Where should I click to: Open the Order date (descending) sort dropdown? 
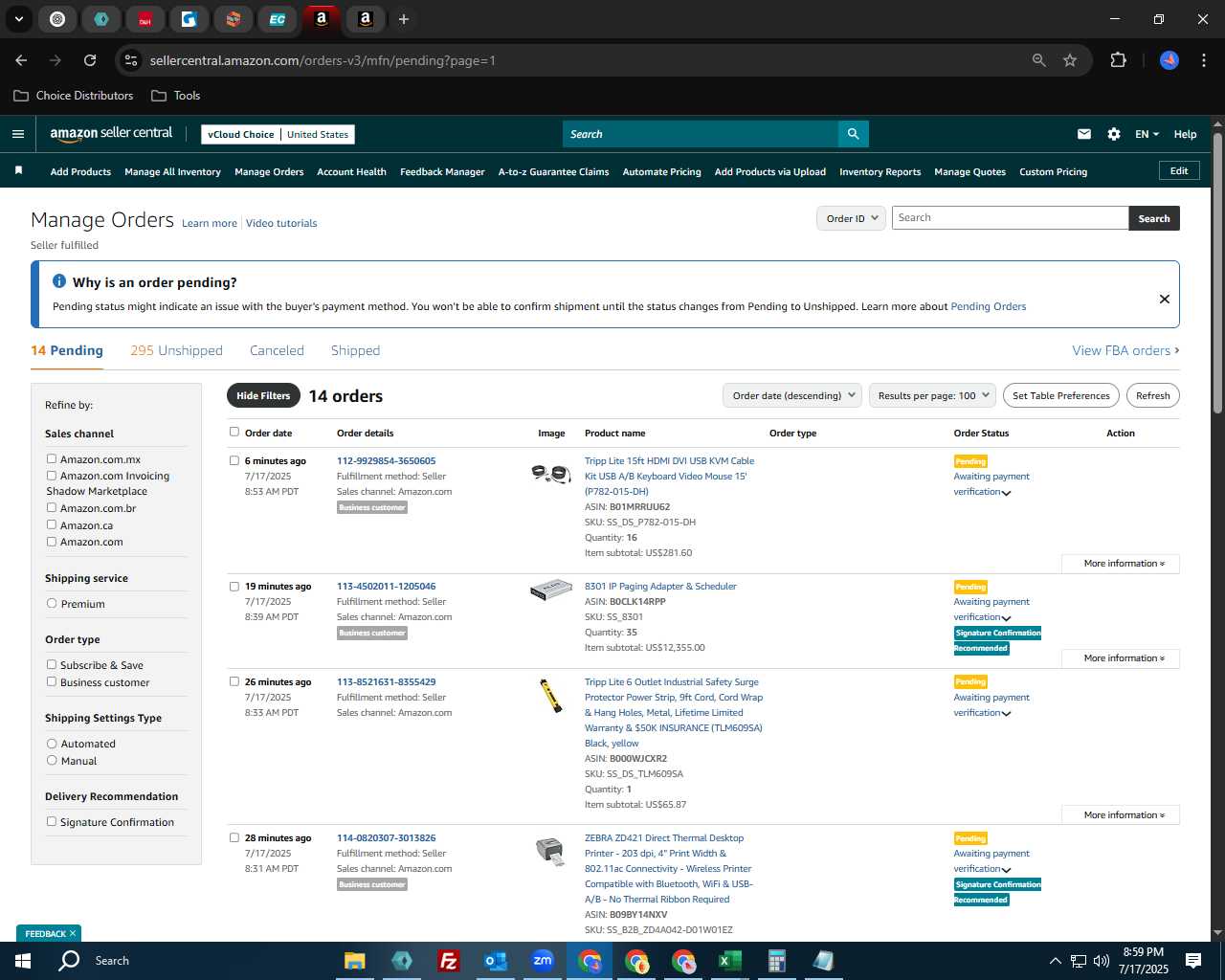tap(792, 395)
